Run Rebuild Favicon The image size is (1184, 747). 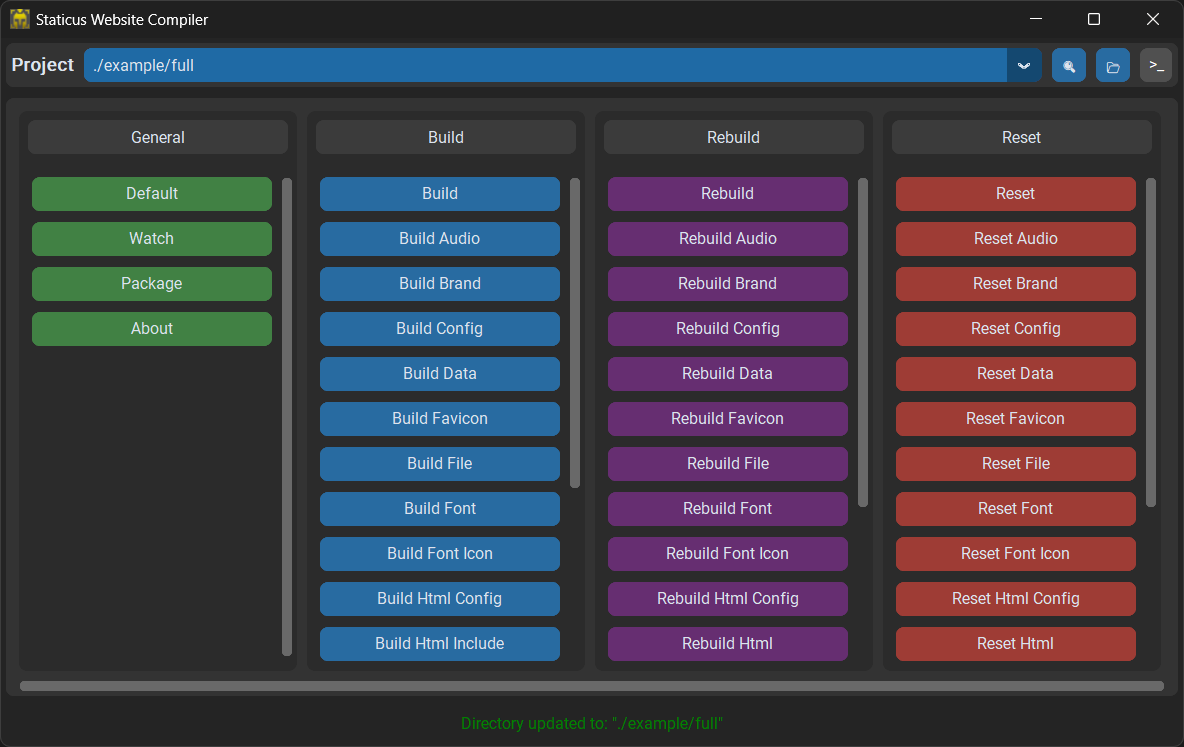pos(728,418)
